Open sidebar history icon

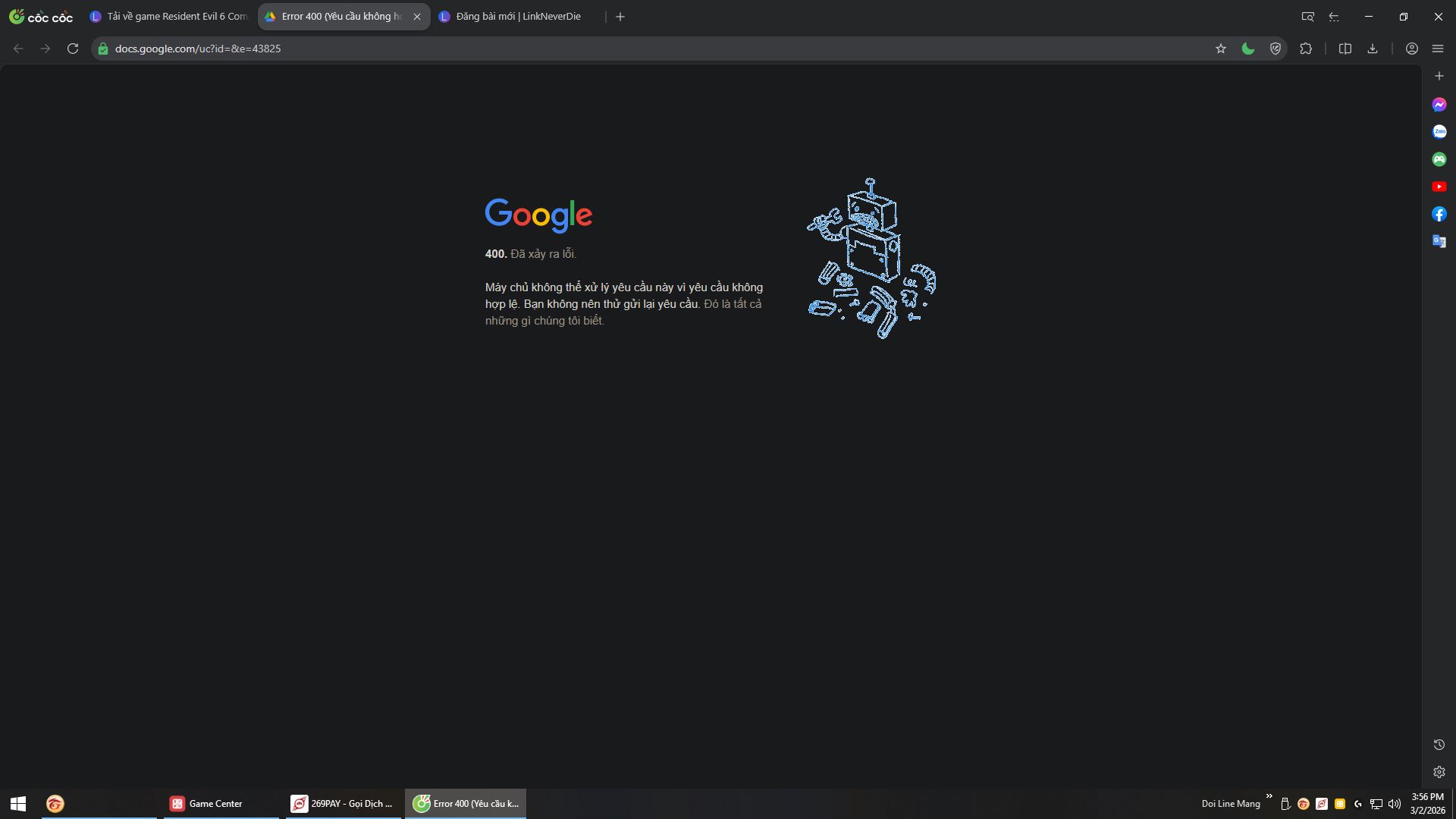1439,745
